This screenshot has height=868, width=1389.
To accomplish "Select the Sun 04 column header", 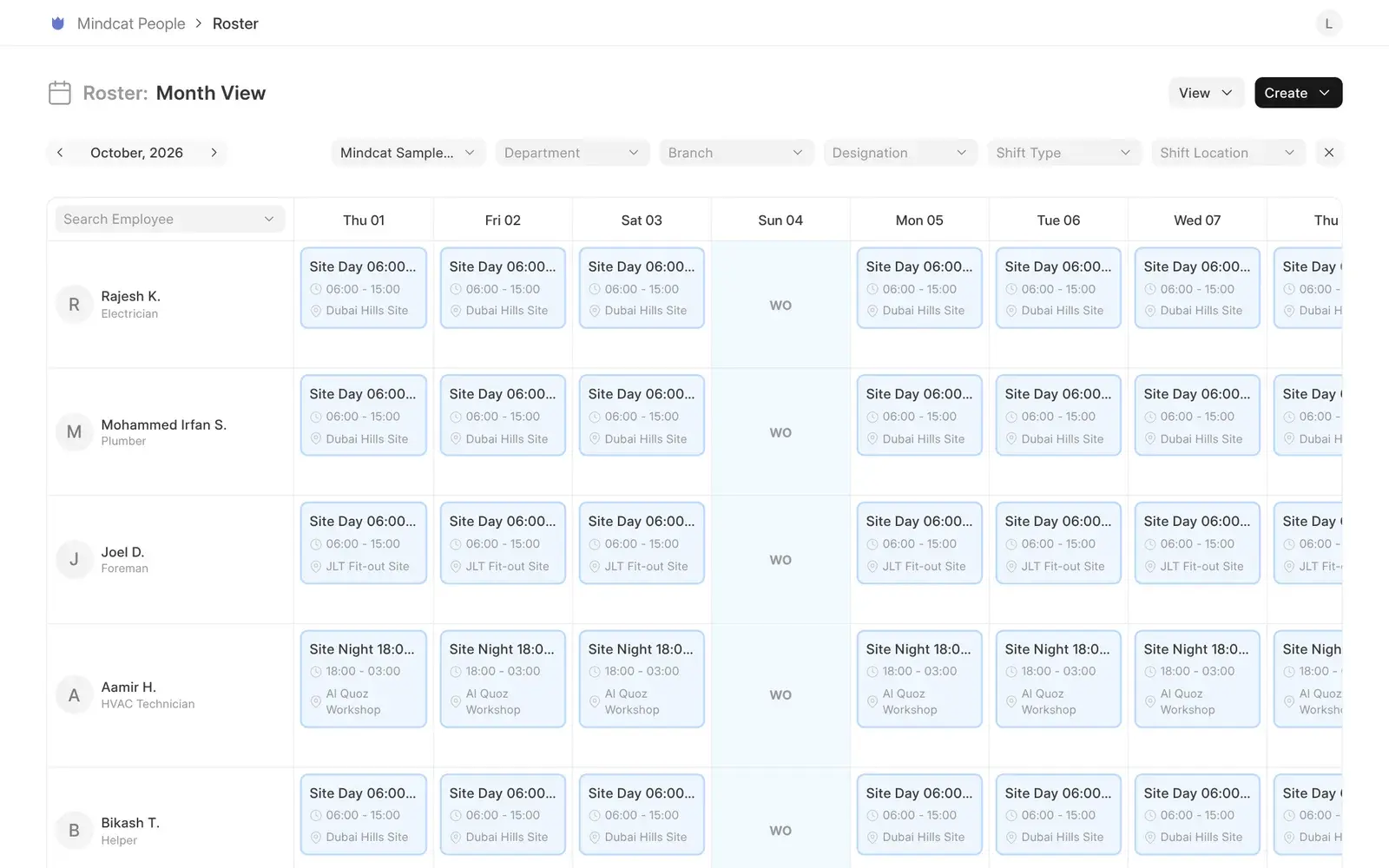I will (780, 220).
